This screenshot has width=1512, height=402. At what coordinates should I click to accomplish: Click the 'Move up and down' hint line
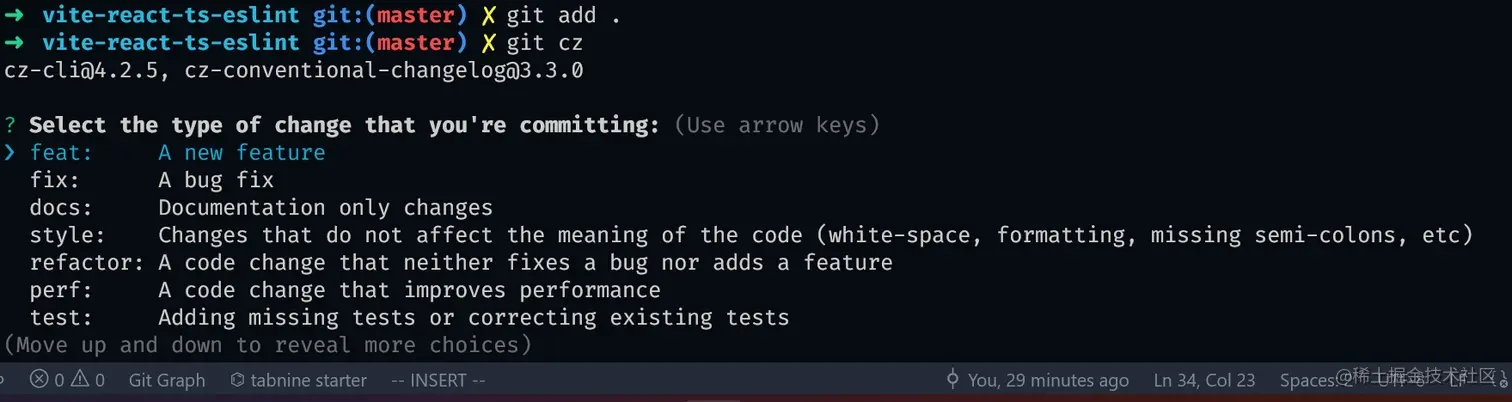pos(268,345)
